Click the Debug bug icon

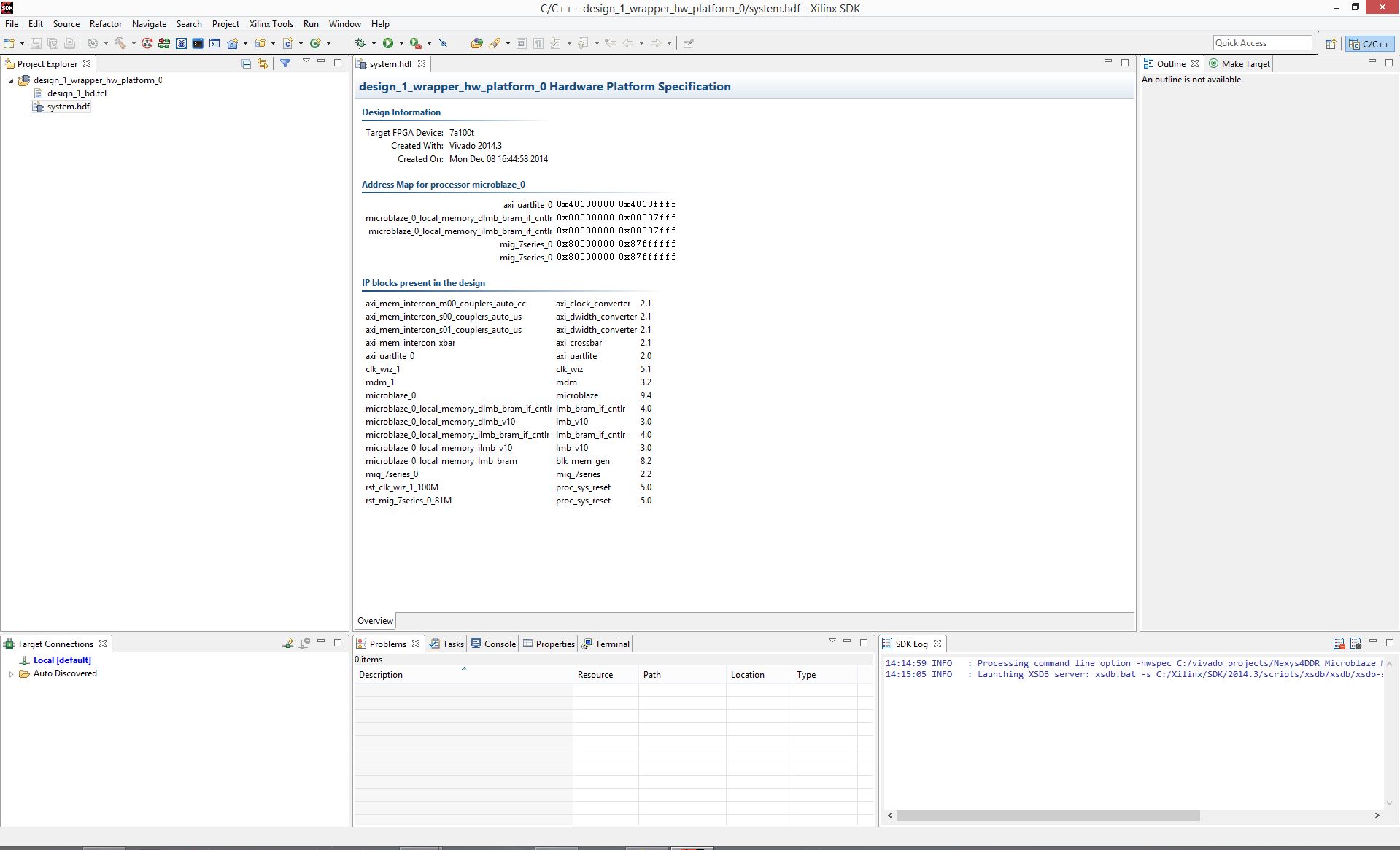360,43
